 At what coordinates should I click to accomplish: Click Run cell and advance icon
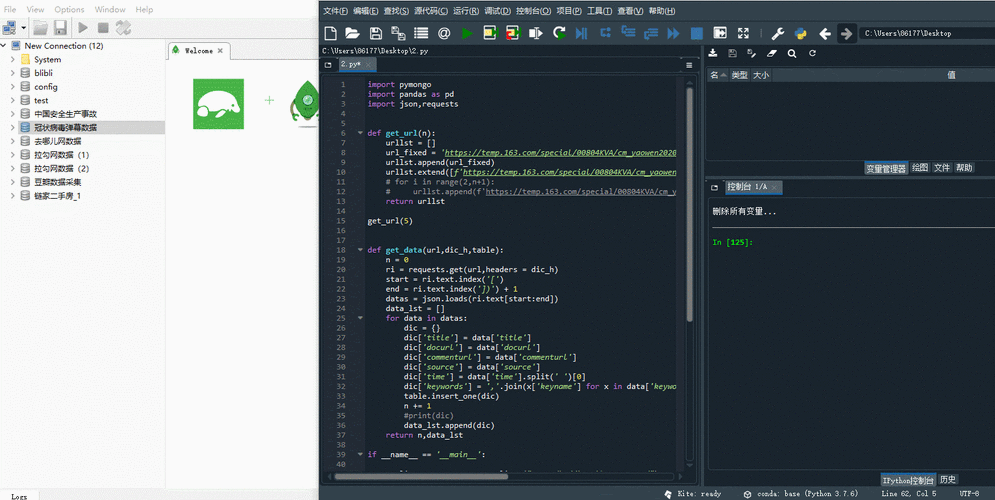[513, 33]
